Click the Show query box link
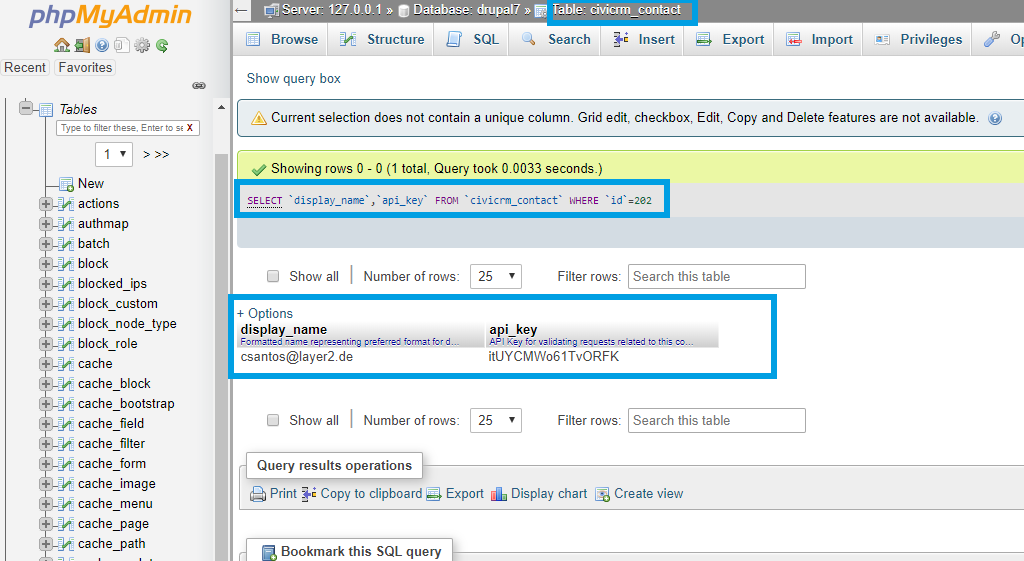This screenshot has height=561, width=1024. tap(294, 78)
